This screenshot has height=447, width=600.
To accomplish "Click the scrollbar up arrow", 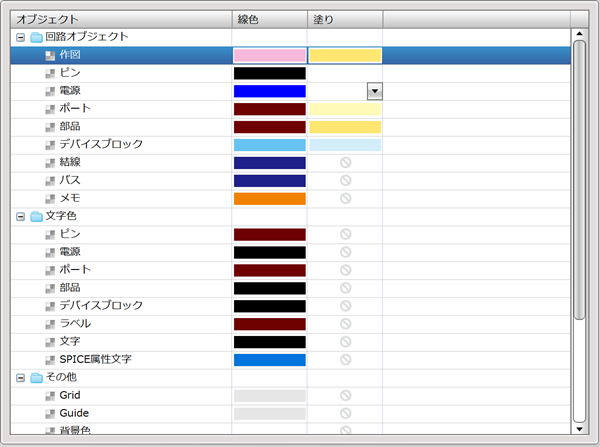I will pyautogui.click(x=579, y=34).
